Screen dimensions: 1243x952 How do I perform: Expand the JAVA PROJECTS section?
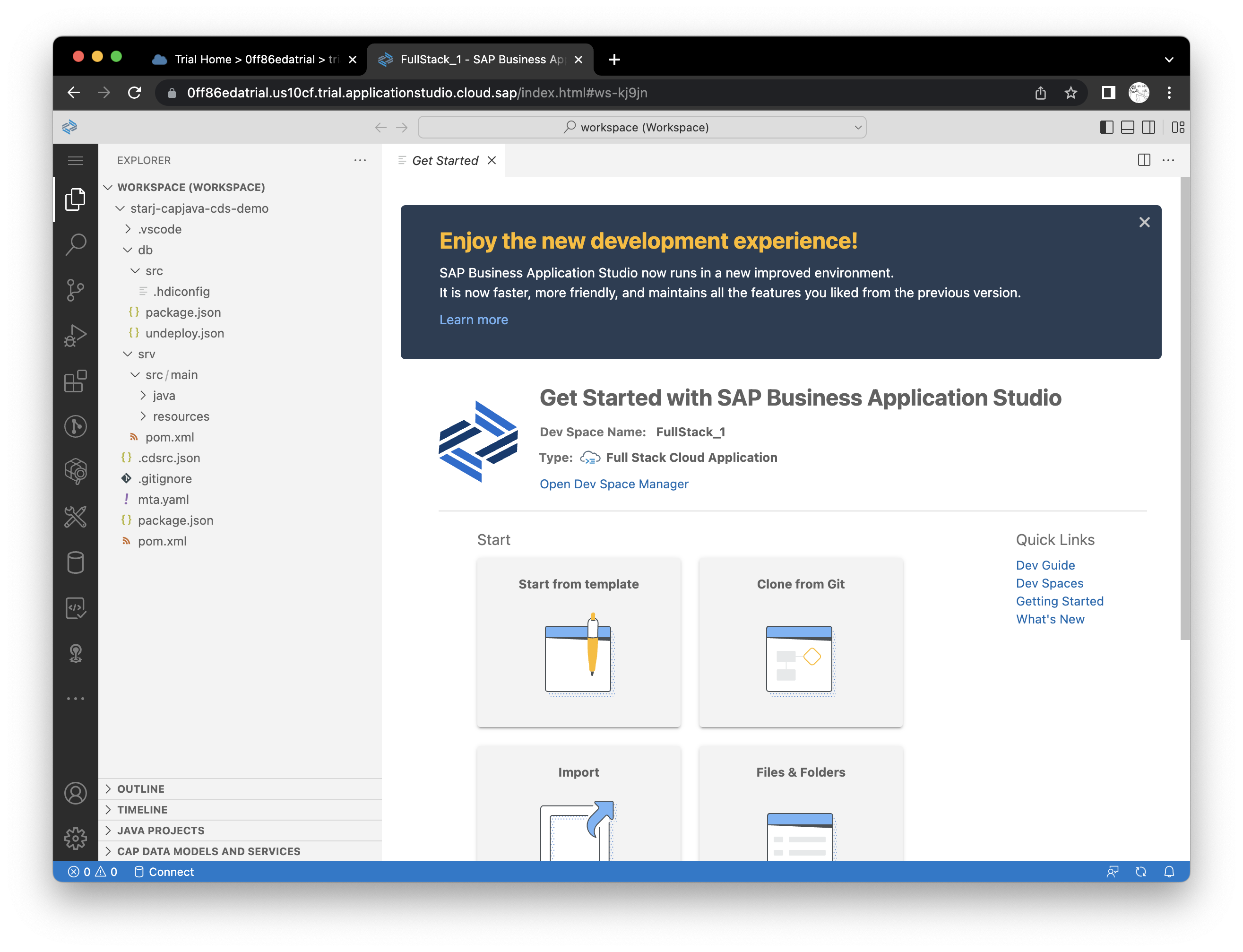[160, 830]
